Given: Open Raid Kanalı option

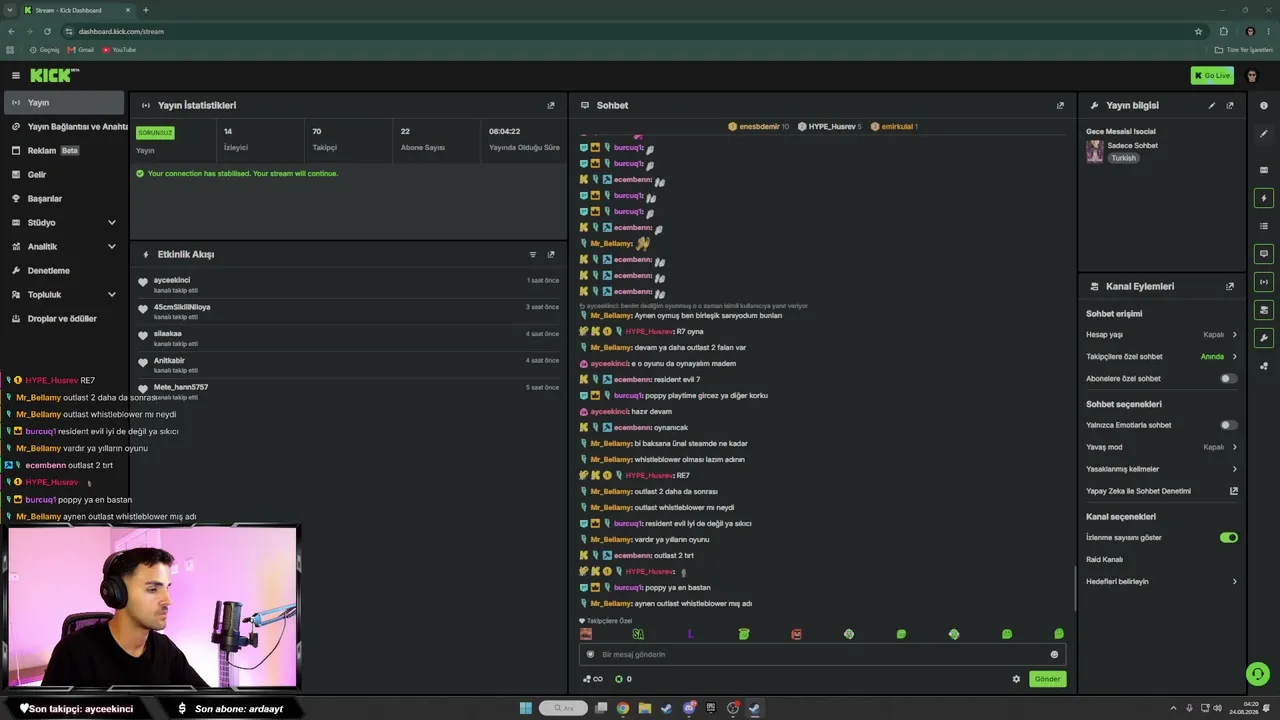Looking at the screenshot, I should click(x=1105, y=560).
